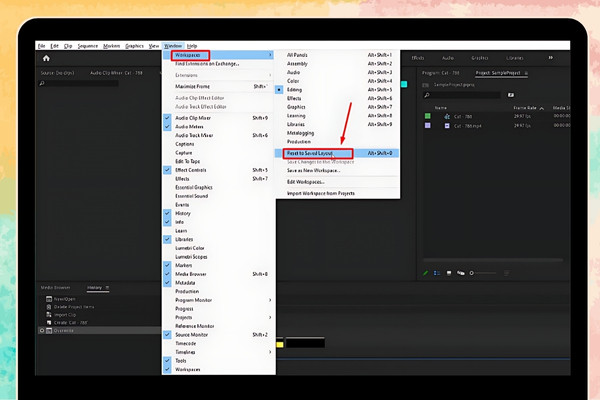Image resolution: width=600 pixels, height=400 pixels.
Task: Select Edit Workspaces...
Action: pyautogui.click(x=338, y=182)
